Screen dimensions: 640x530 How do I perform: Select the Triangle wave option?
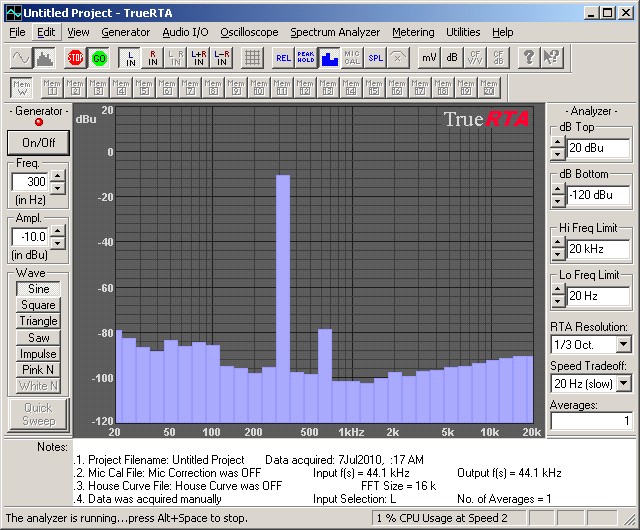point(38,321)
